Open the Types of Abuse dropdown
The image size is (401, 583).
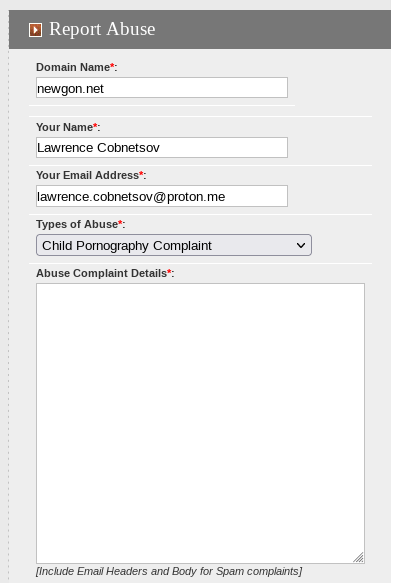coord(174,245)
